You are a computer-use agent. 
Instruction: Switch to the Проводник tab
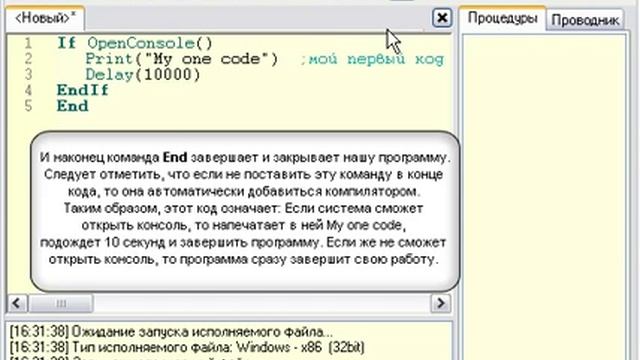click(x=584, y=20)
